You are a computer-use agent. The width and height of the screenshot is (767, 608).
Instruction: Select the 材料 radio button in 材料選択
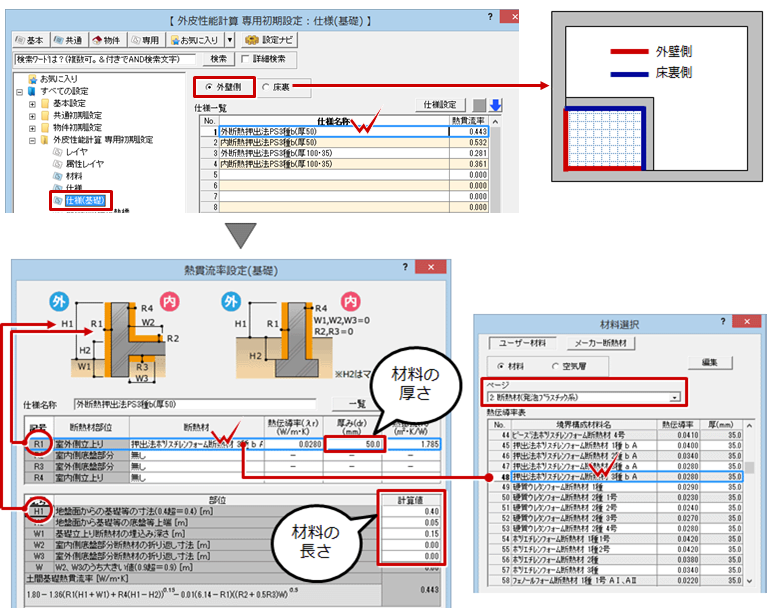coord(500,366)
